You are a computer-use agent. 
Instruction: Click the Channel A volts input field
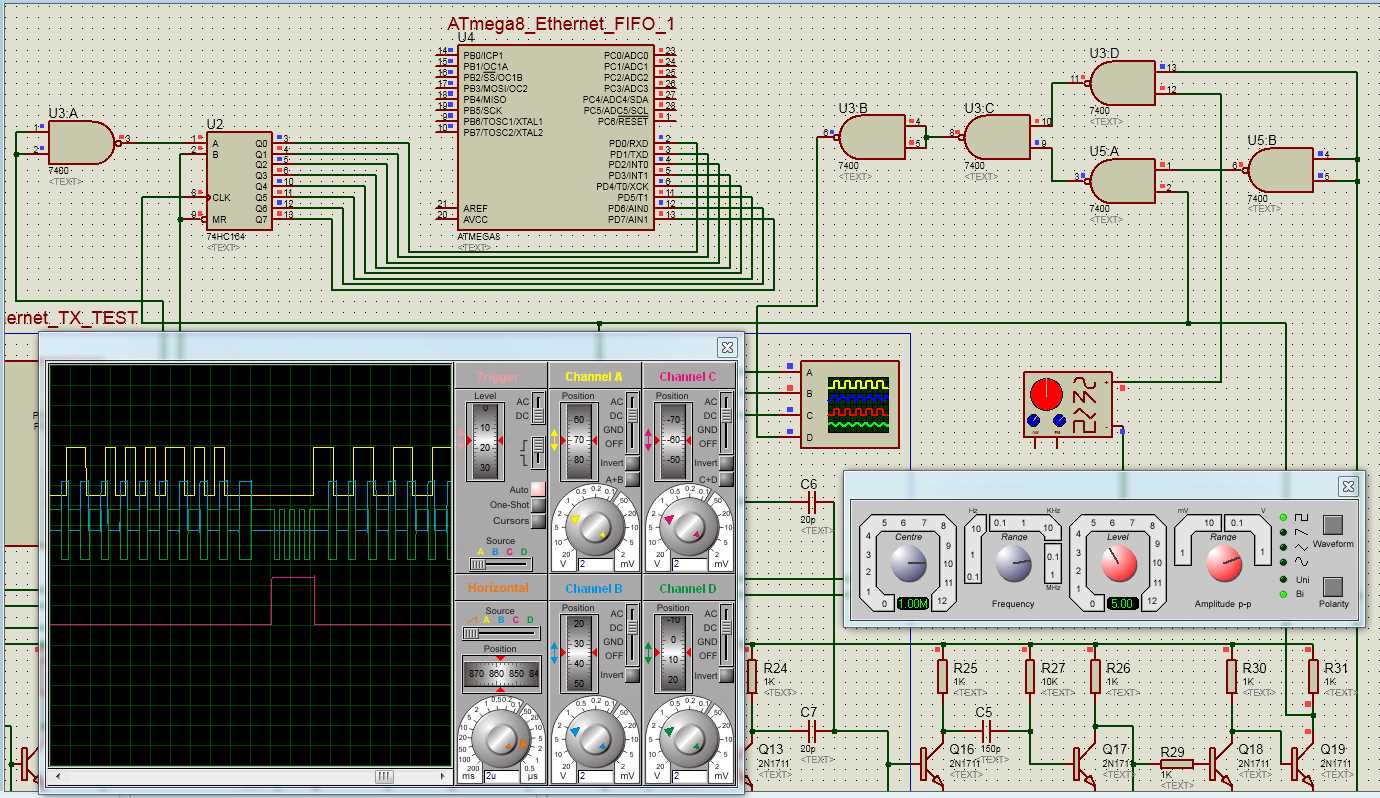click(x=594, y=564)
